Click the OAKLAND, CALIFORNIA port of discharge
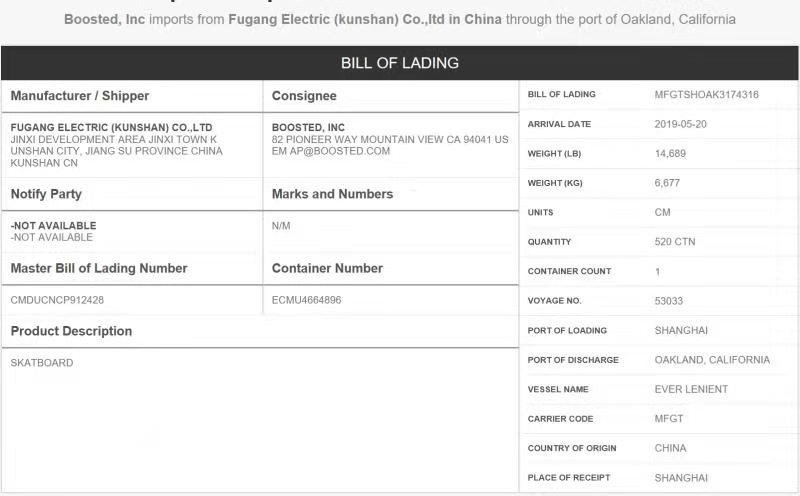Image resolution: width=800 pixels, height=496 pixels. pos(712,360)
